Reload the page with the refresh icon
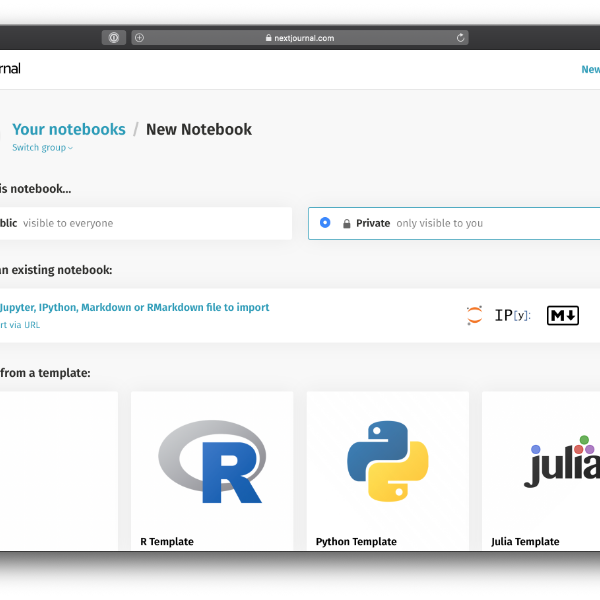The image size is (600, 600). [x=460, y=38]
